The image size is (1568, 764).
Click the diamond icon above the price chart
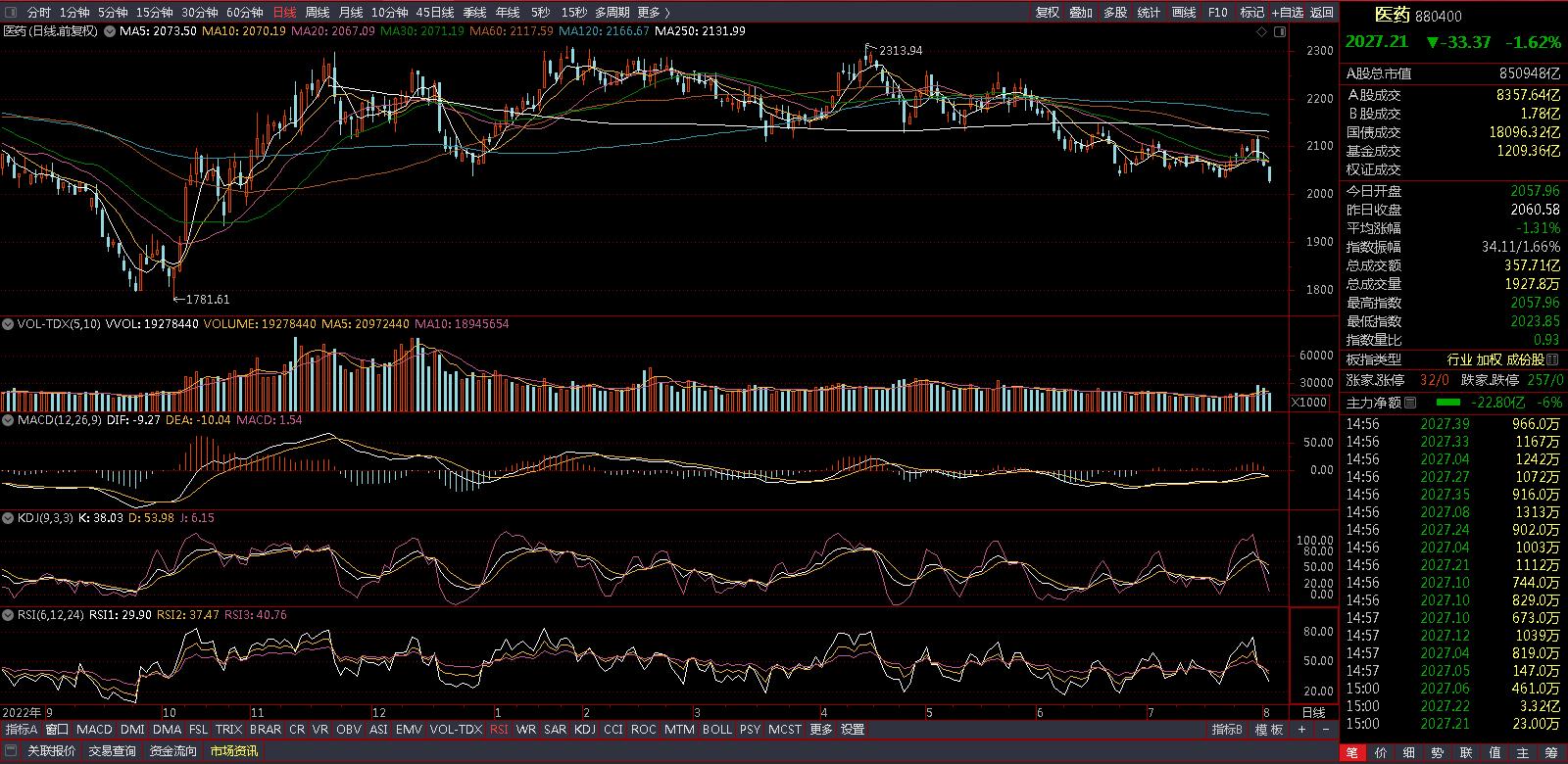[x=1262, y=31]
